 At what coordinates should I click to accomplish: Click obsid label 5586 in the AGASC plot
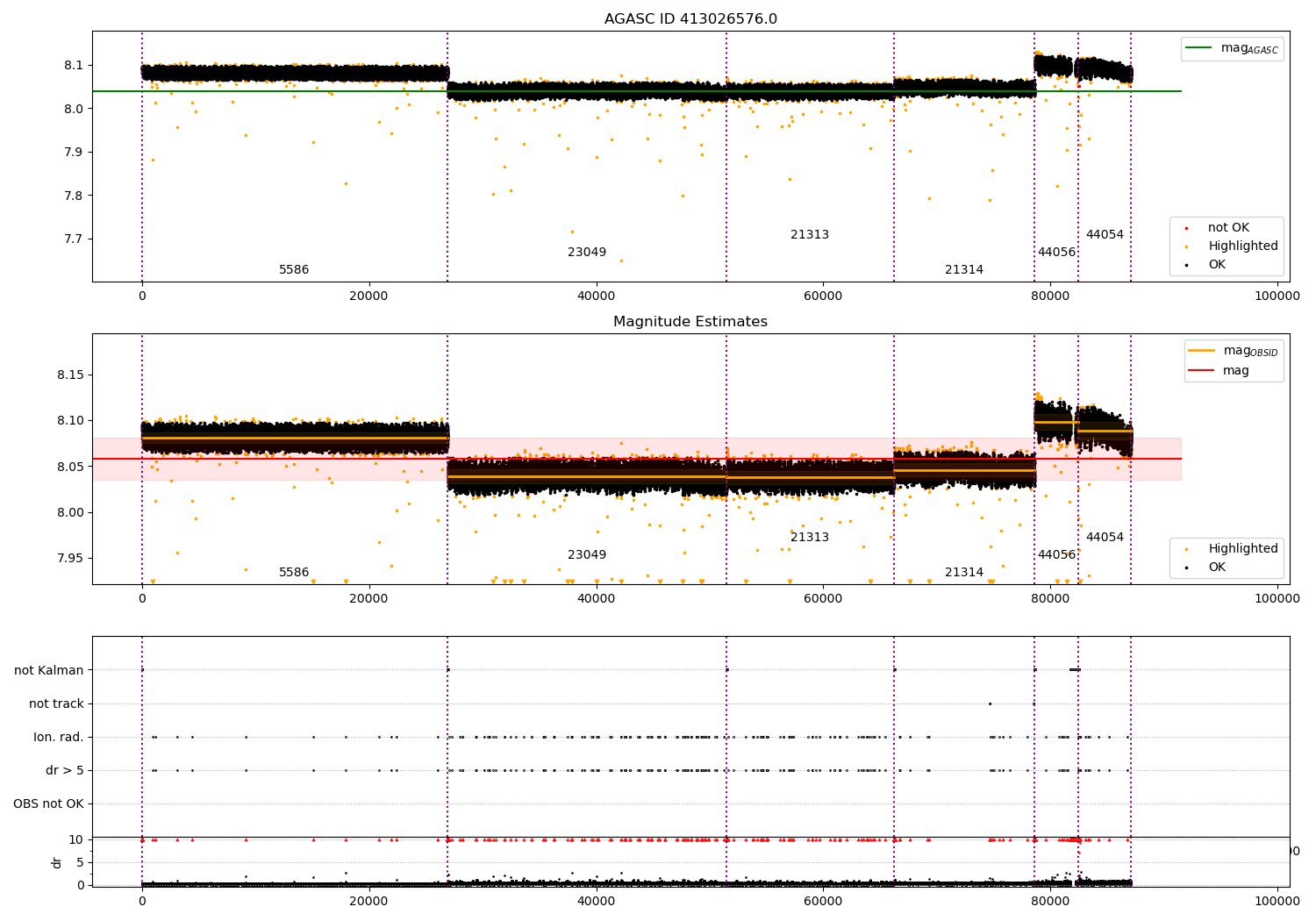tap(294, 270)
